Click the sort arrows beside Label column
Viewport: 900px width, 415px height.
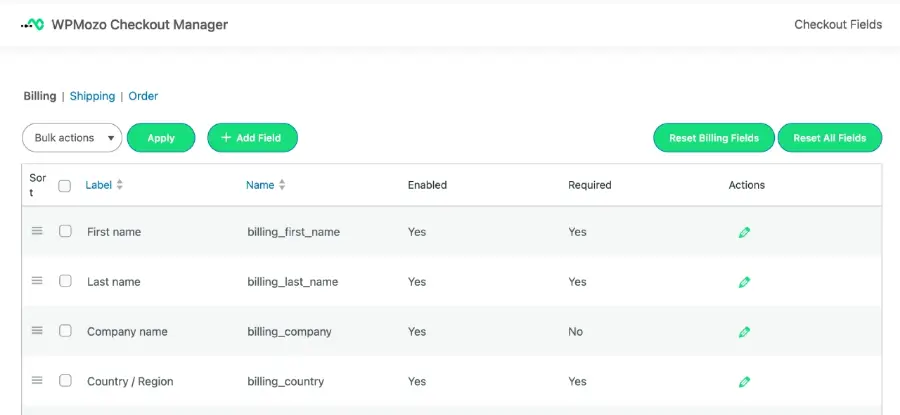pos(119,185)
